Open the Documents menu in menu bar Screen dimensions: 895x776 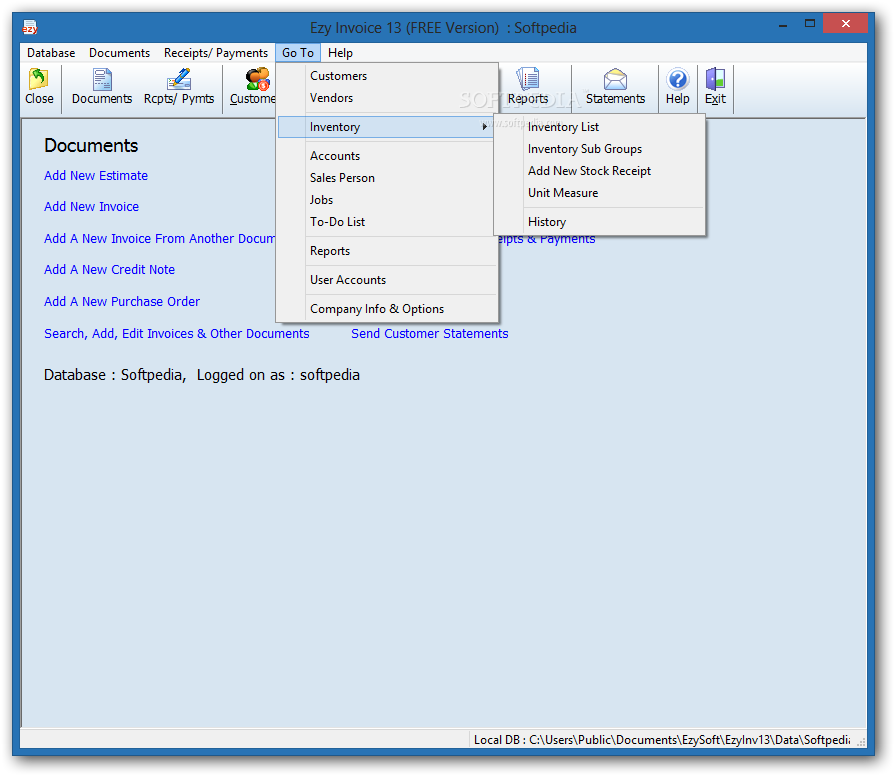point(119,52)
